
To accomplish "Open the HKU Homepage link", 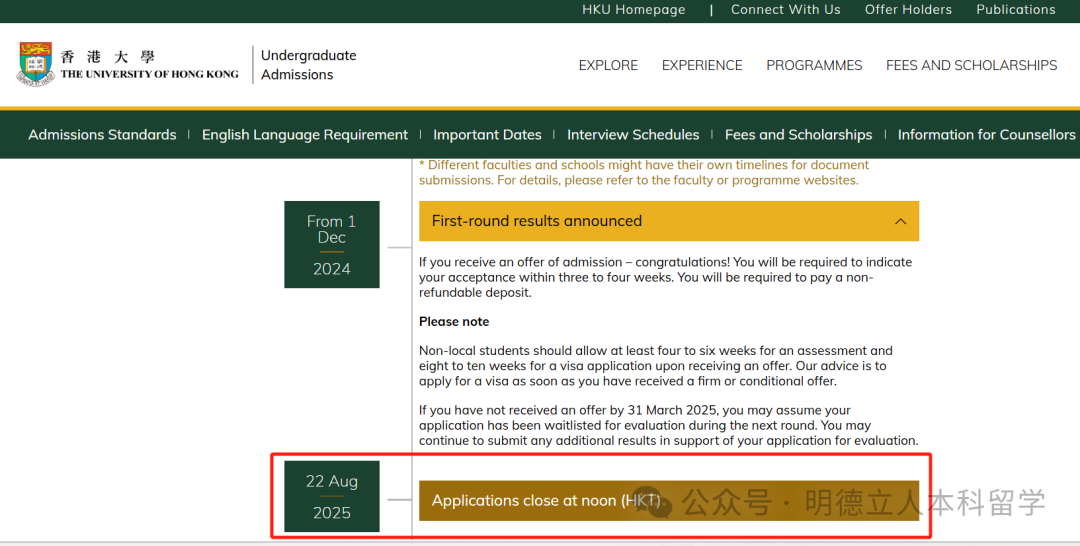I will [x=633, y=10].
